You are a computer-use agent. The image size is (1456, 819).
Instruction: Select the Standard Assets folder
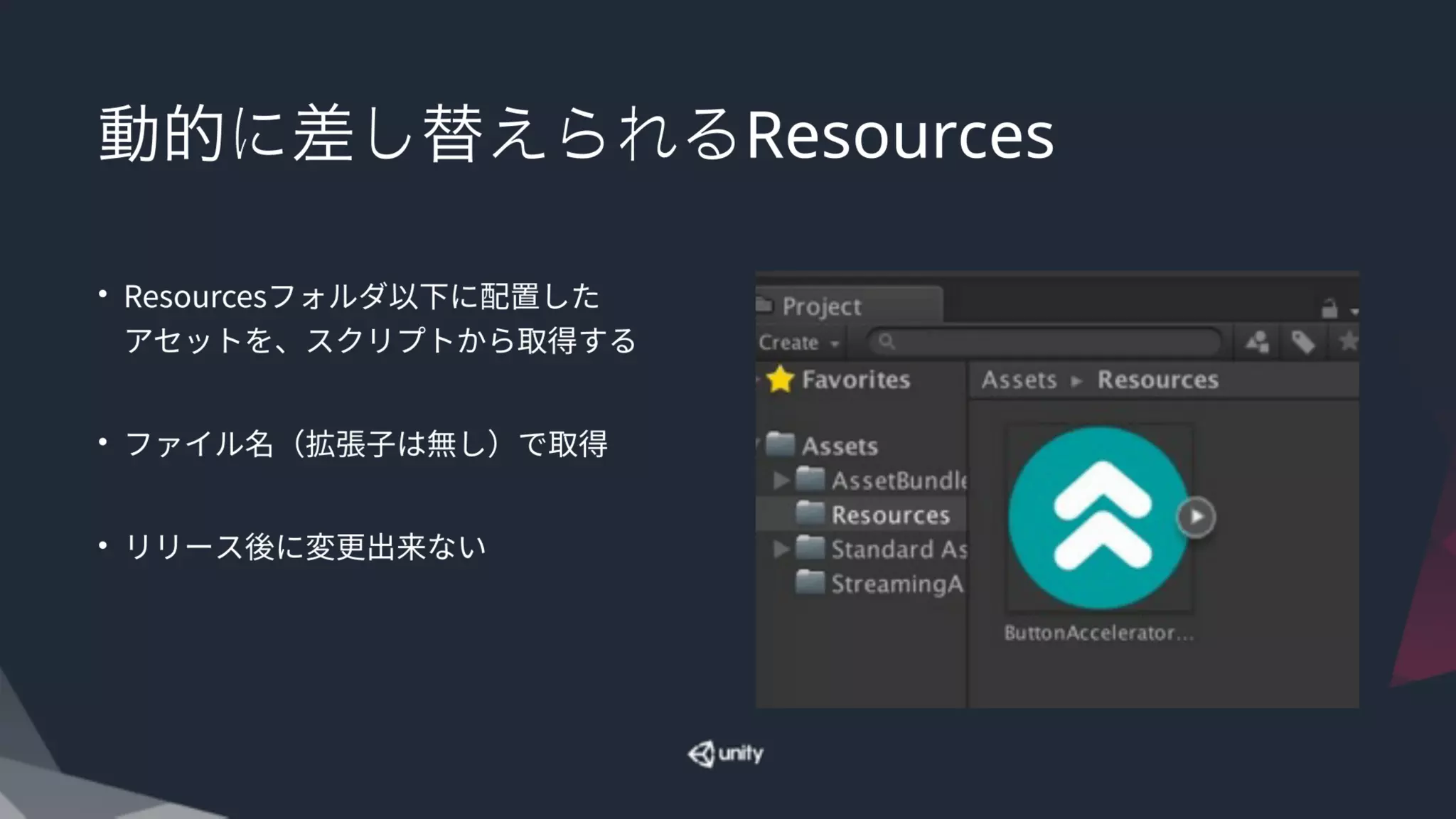click(x=899, y=549)
